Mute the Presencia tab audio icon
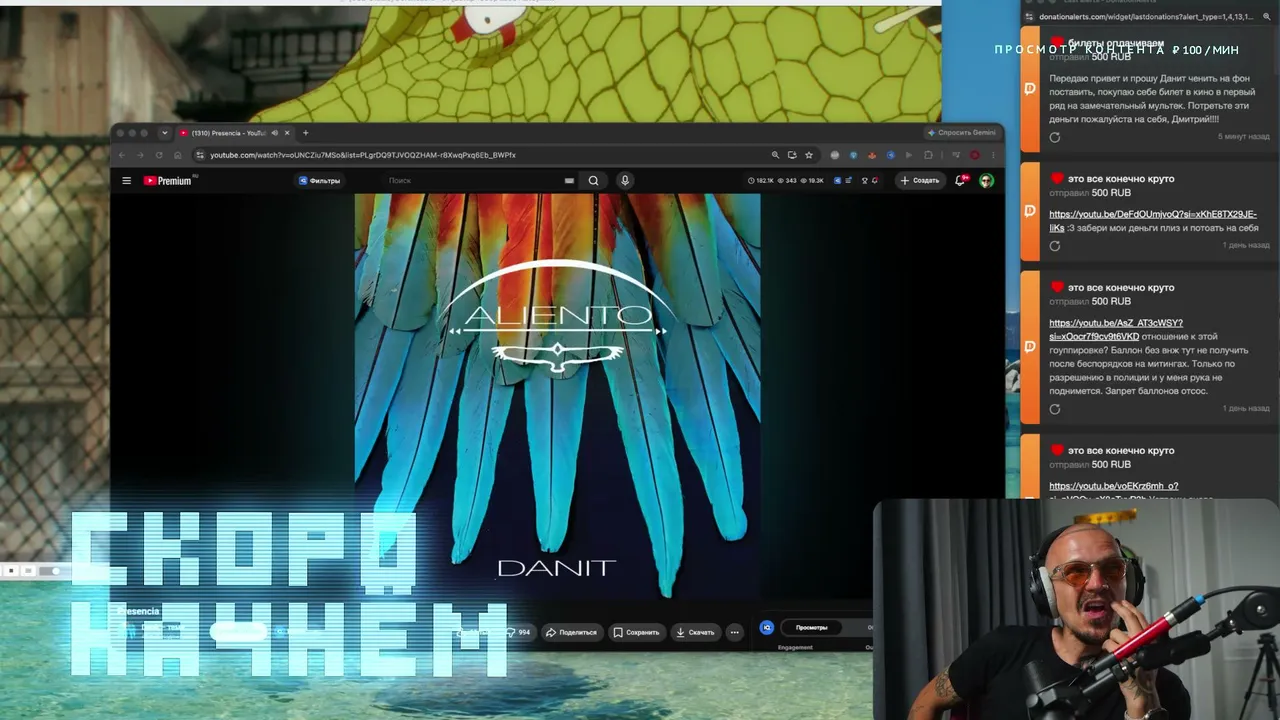This screenshot has height=720, width=1280. click(274, 133)
